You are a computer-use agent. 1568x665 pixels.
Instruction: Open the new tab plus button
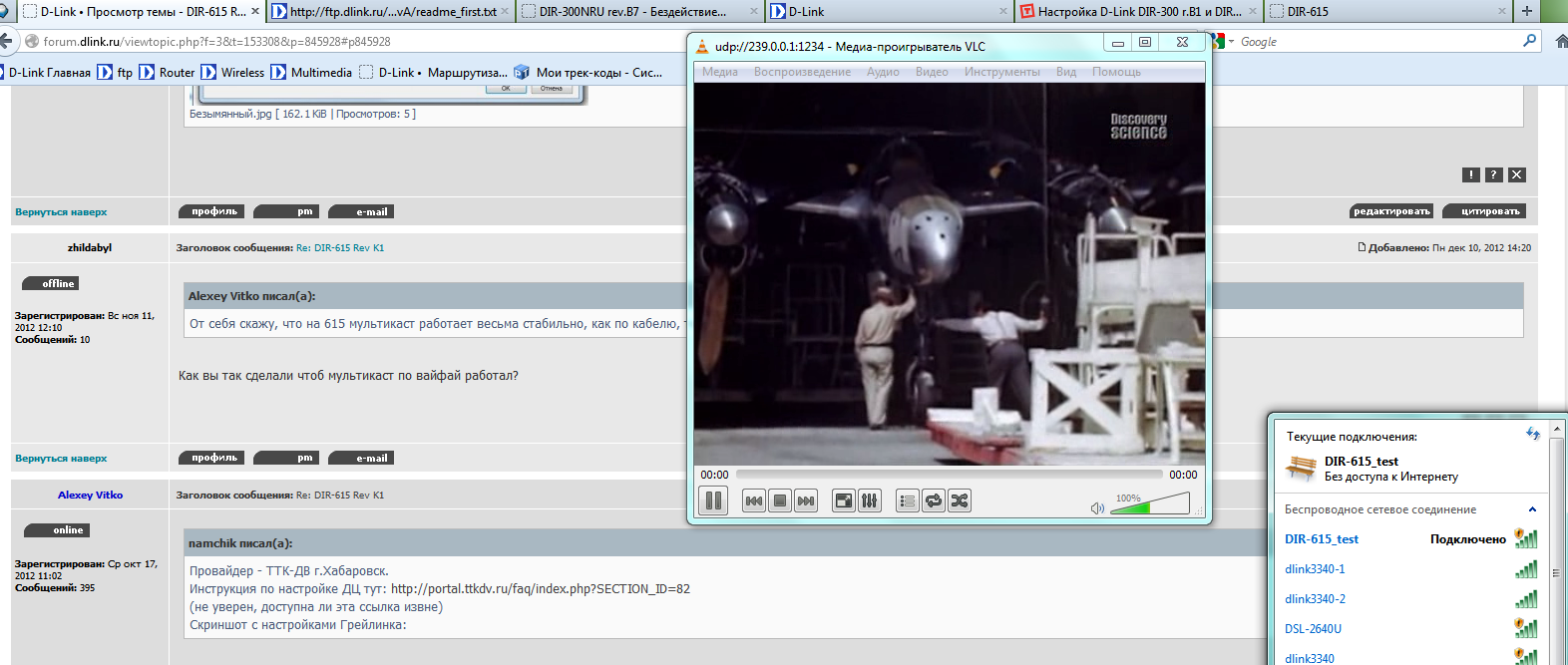(x=1526, y=11)
